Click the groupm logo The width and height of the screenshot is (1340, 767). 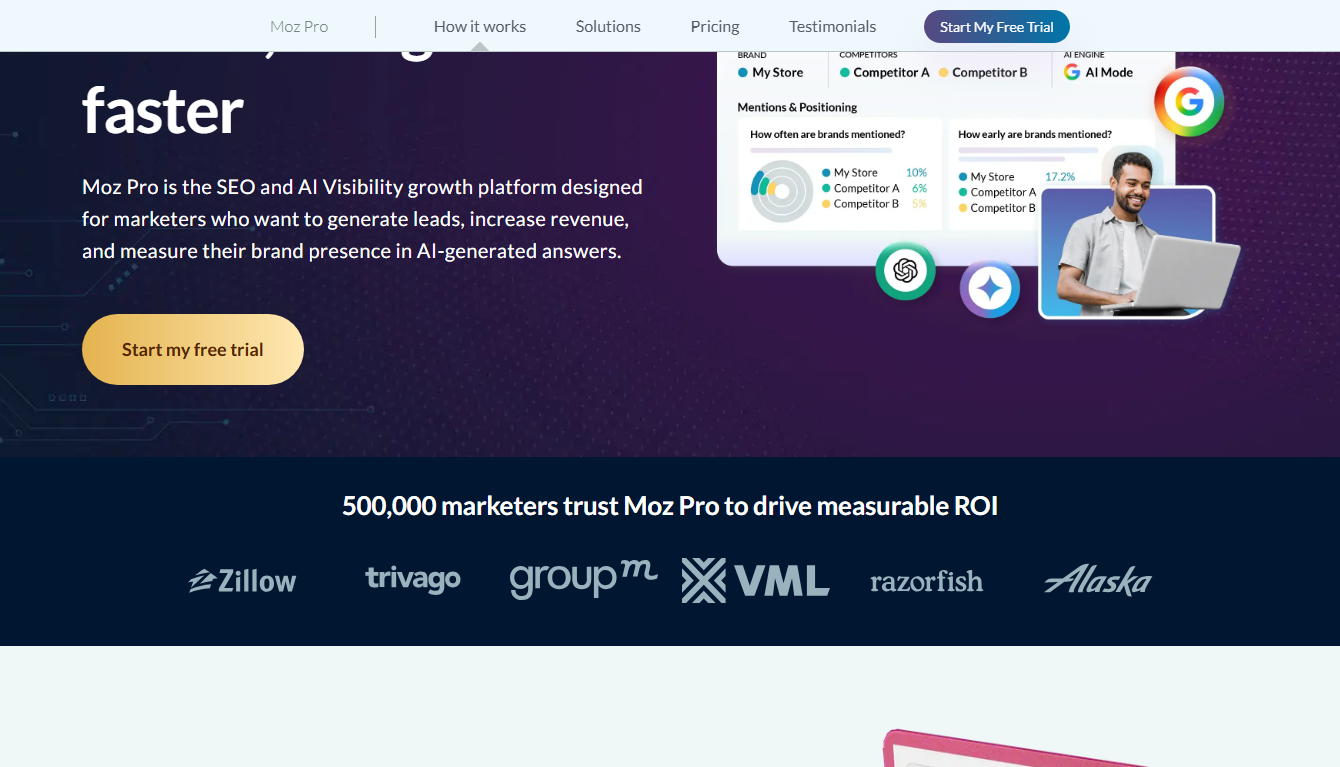pyautogui.click(x=583, y=578)
